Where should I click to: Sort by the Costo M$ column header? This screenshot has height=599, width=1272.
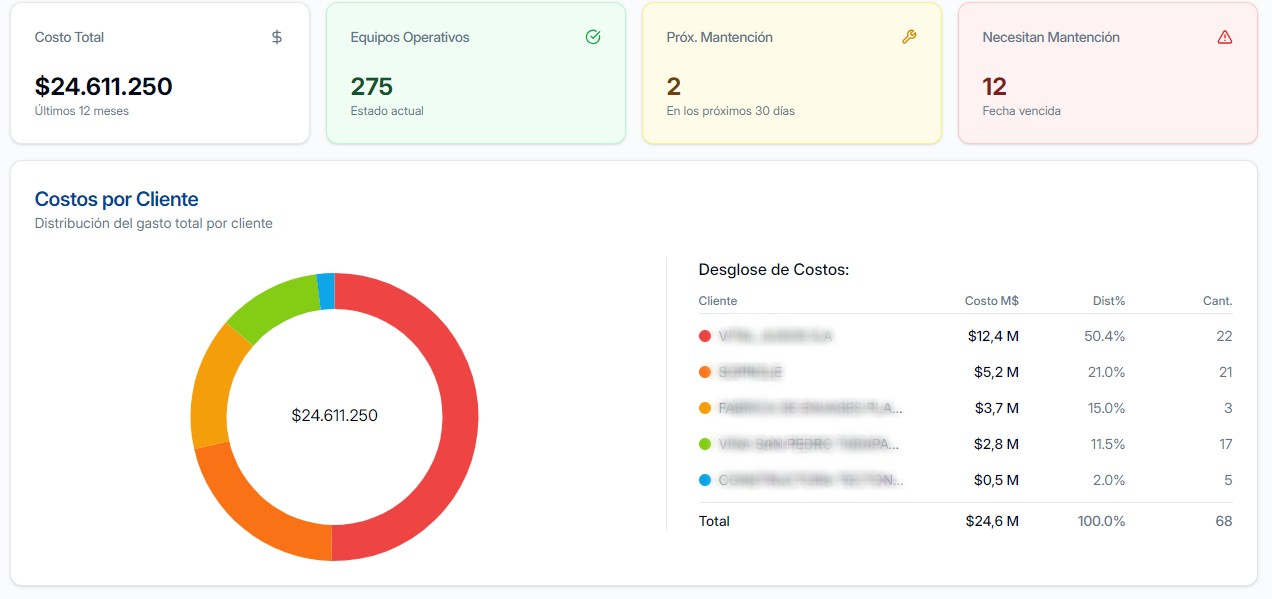(x=991, y=301)
